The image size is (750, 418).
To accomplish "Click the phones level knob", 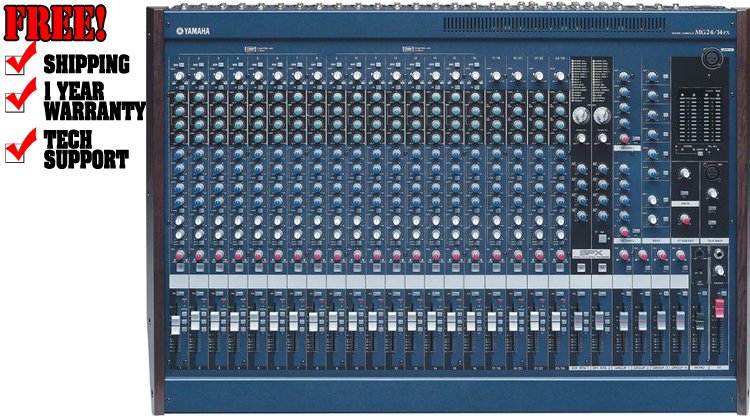I will 719,271.
